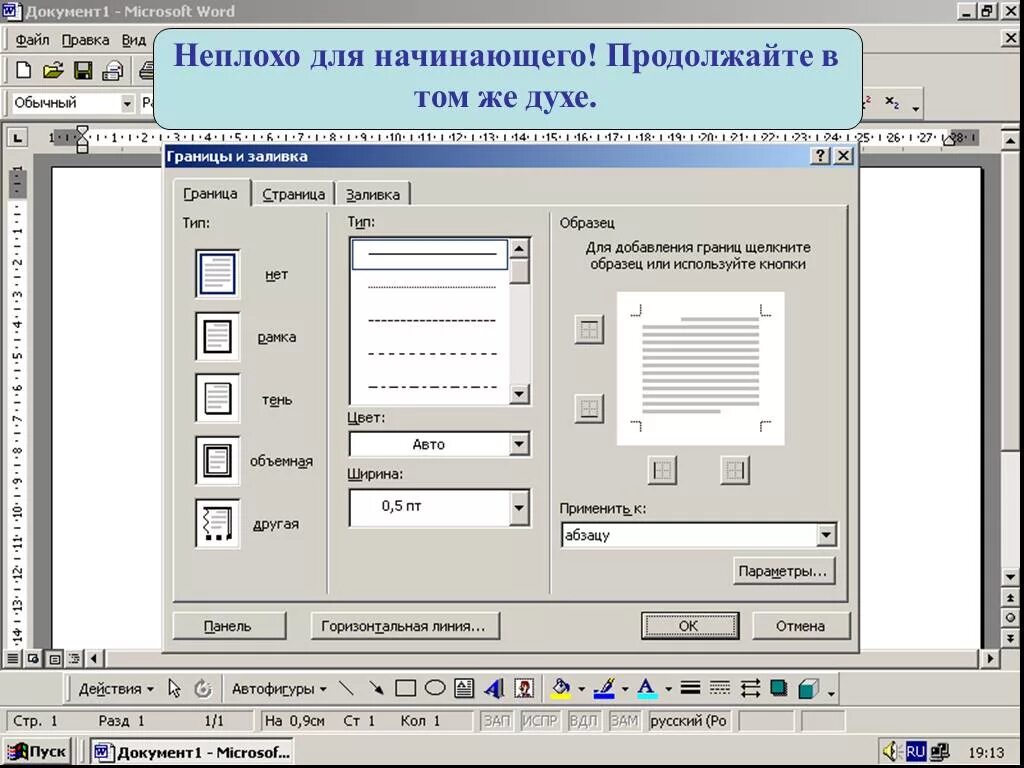Viewport: 1024px width, 768px height.
Task: Create a new blank document icon
Action: (x=24, y=70)
